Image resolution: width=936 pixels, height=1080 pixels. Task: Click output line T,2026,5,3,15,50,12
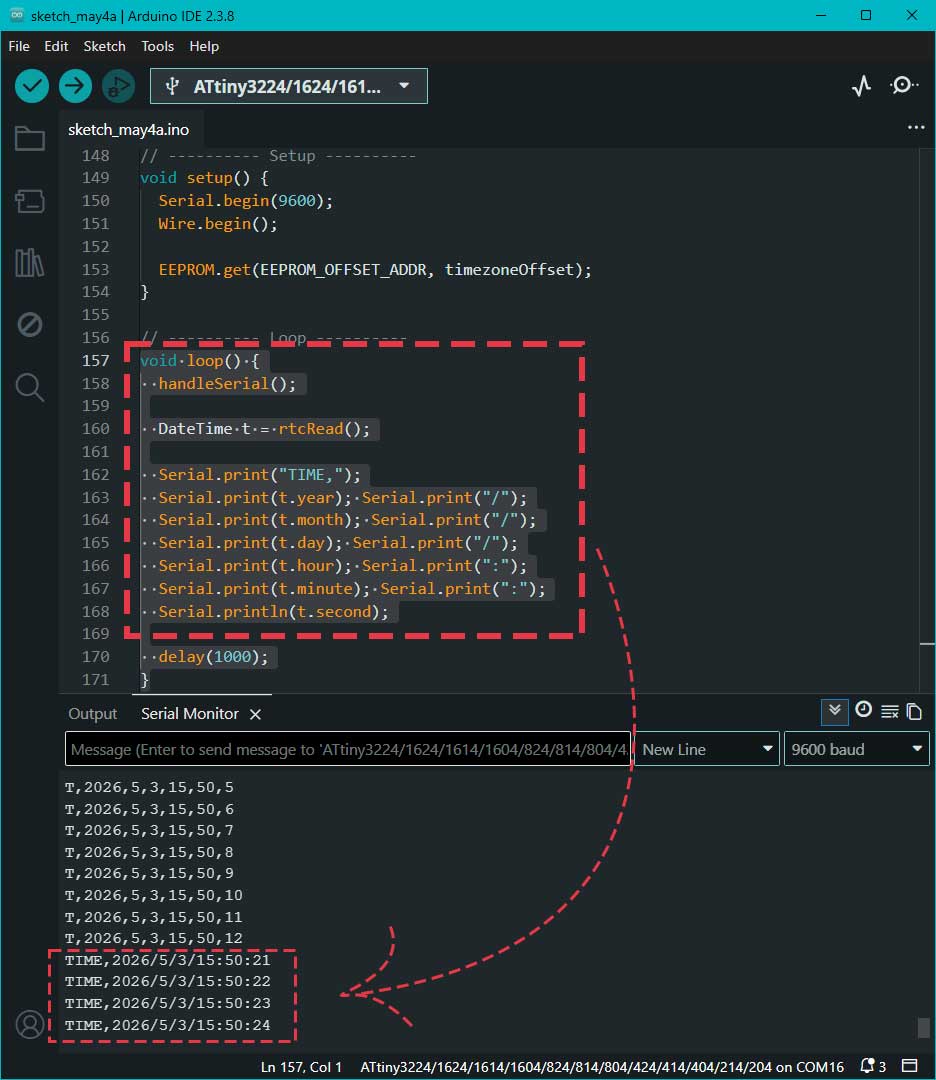click(154, 938)
